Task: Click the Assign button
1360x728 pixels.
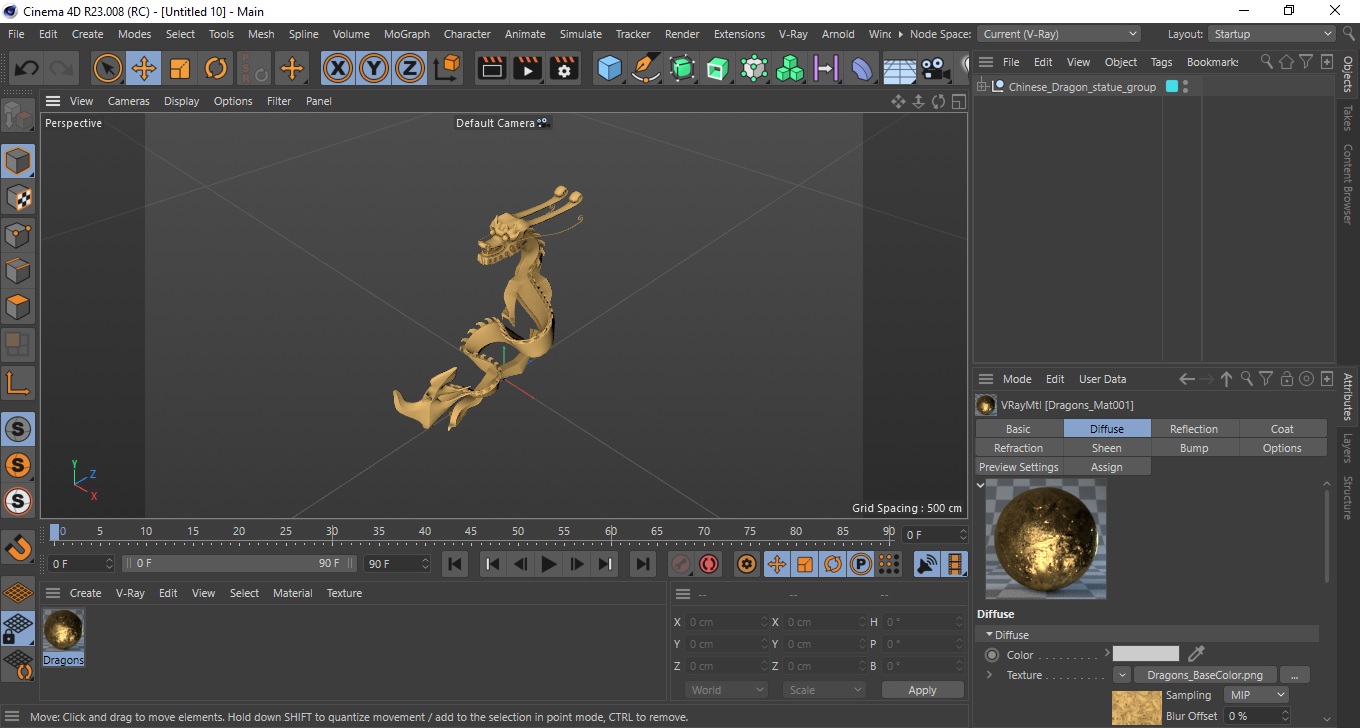Action: coord(1106,467)
